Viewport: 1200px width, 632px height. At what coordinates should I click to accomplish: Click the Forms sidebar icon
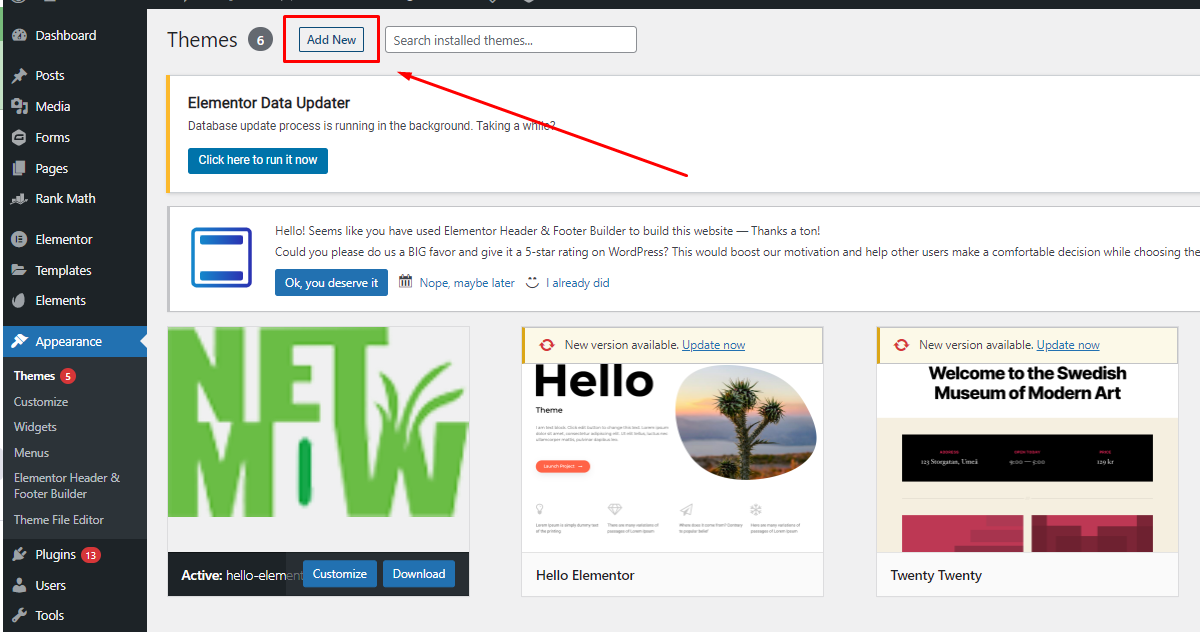(x=19, y=137)
